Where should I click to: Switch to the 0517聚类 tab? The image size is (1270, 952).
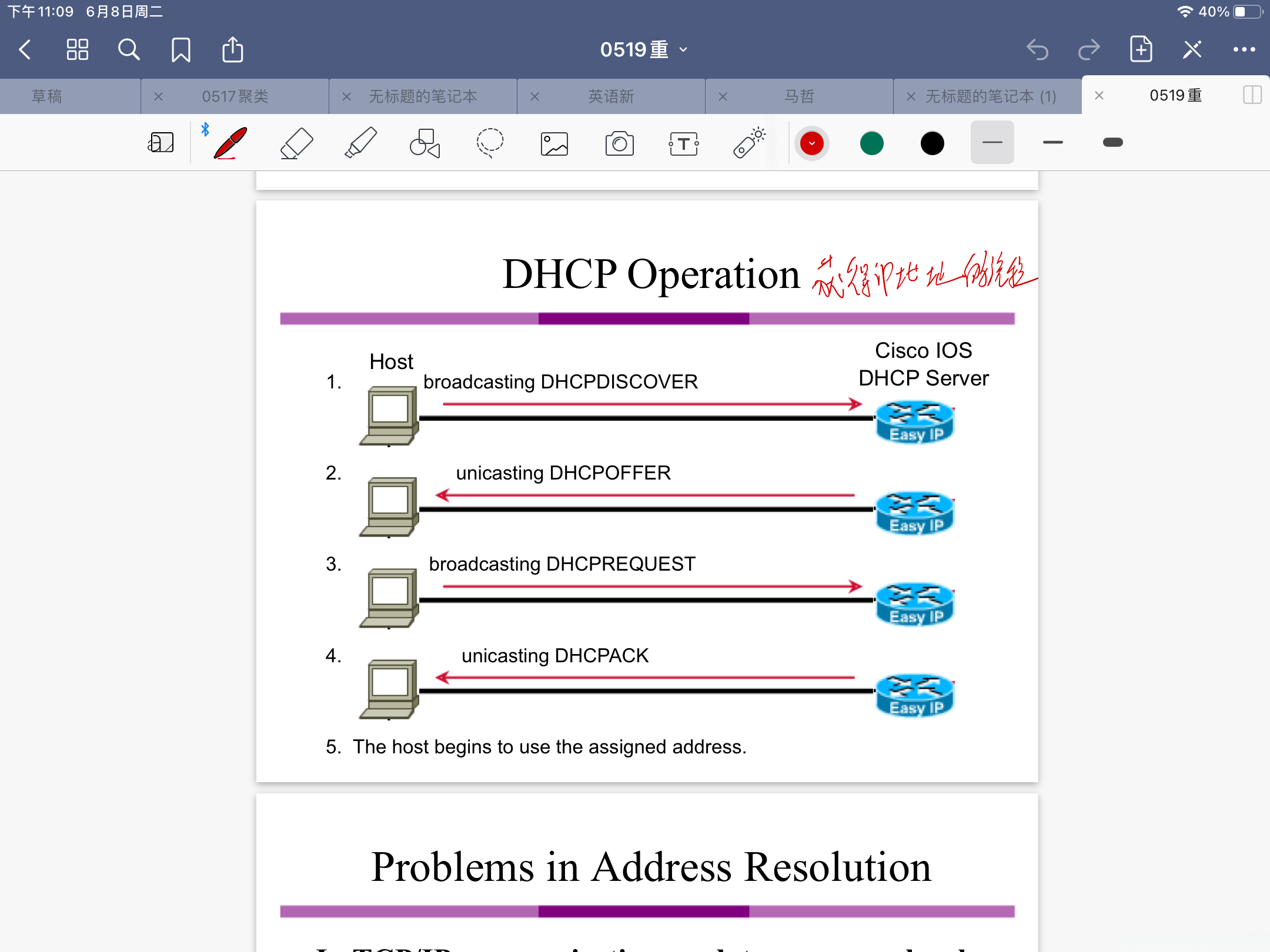pos(235,96)
